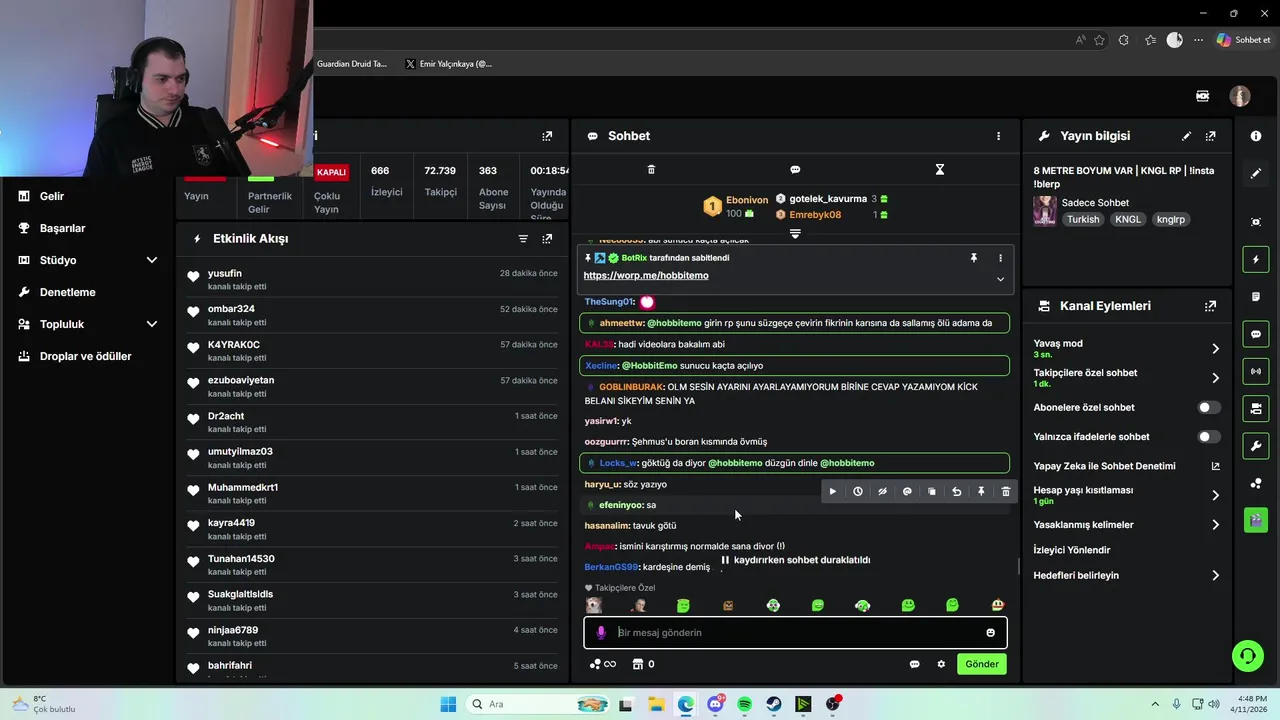Expand the pinned message with chevron
The height and width of the screenshot is (720, 1280).
1000,279
